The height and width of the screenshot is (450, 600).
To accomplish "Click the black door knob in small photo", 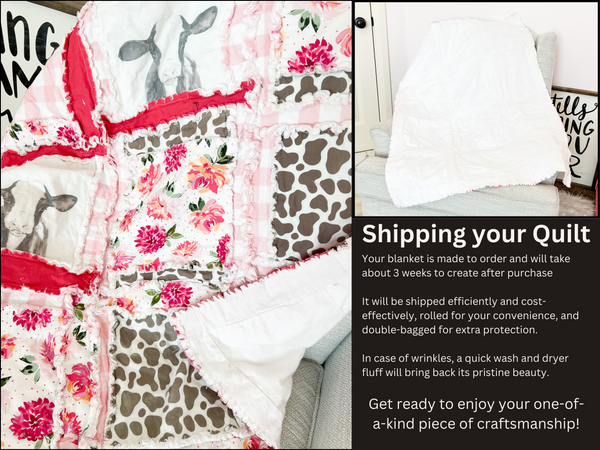I will tap(360, 23).
